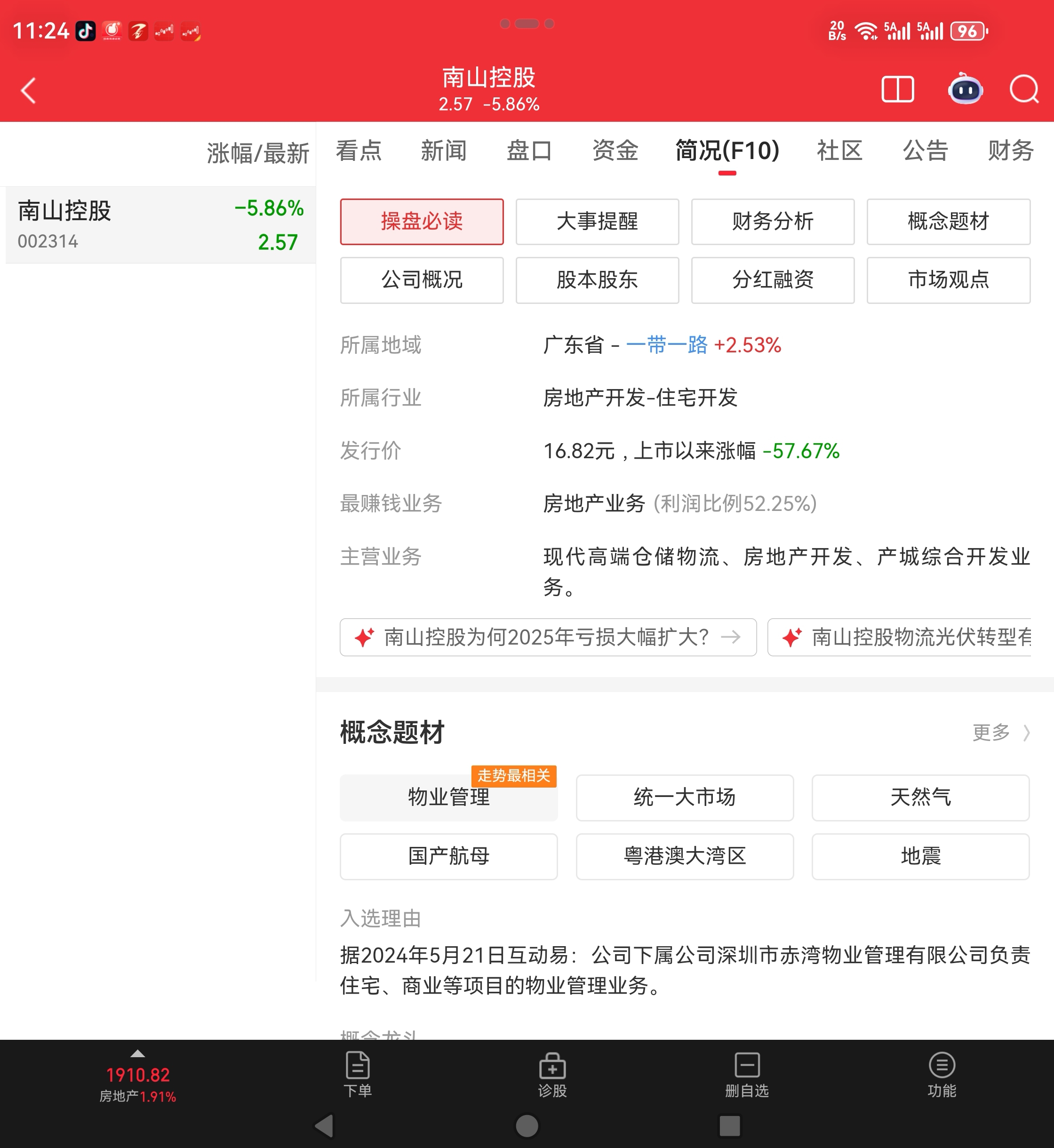This screenshot has height=1148, width=1054.
Task: Sort by 涨幅/最新 column header
Action: tap(257, 153)
